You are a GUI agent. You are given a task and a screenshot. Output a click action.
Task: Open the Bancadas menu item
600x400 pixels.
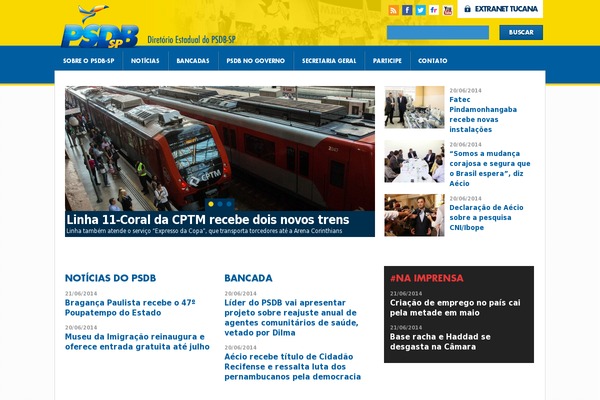point(193,60)
